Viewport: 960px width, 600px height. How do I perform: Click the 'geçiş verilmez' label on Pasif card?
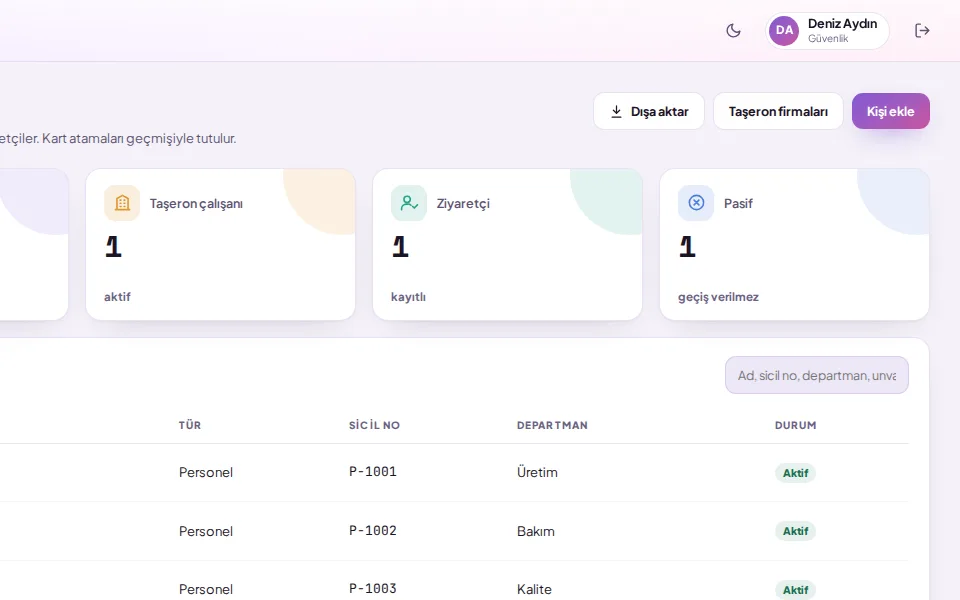point(718,297)
